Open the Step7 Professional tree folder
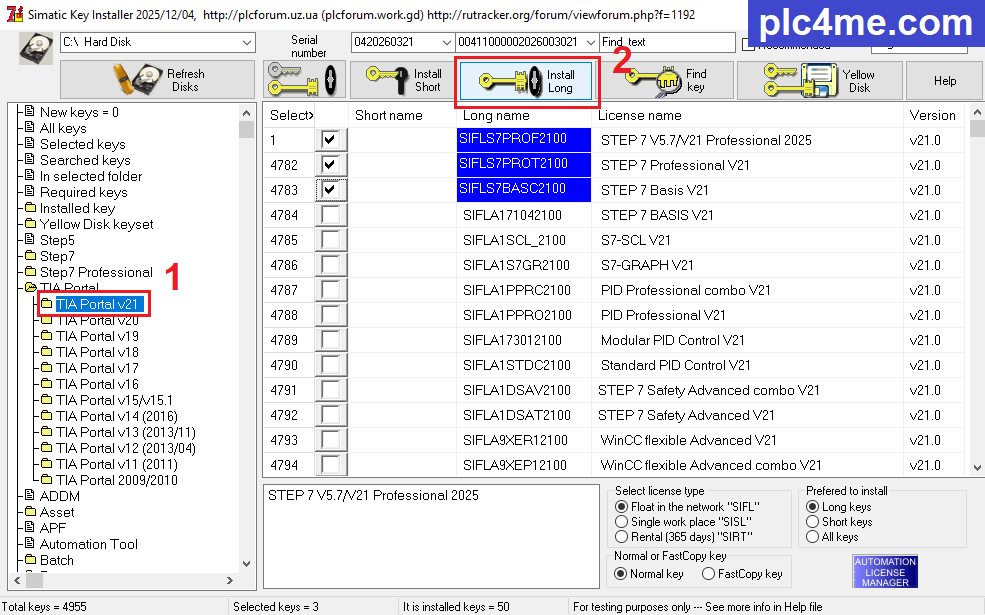Image resolution: width=985 pixels, height=615 pixels. 95,272
